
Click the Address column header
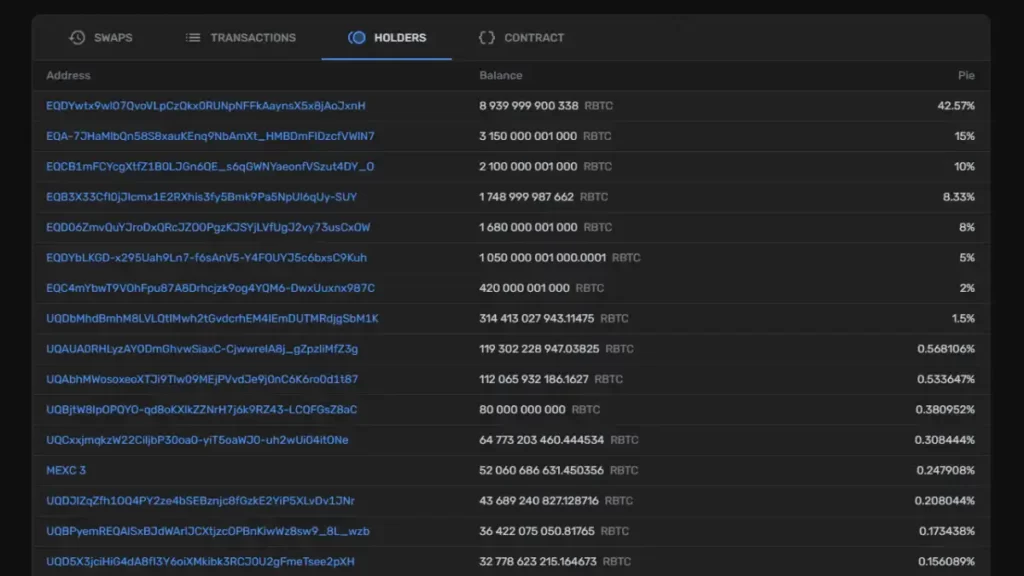[x=68, y=75]
